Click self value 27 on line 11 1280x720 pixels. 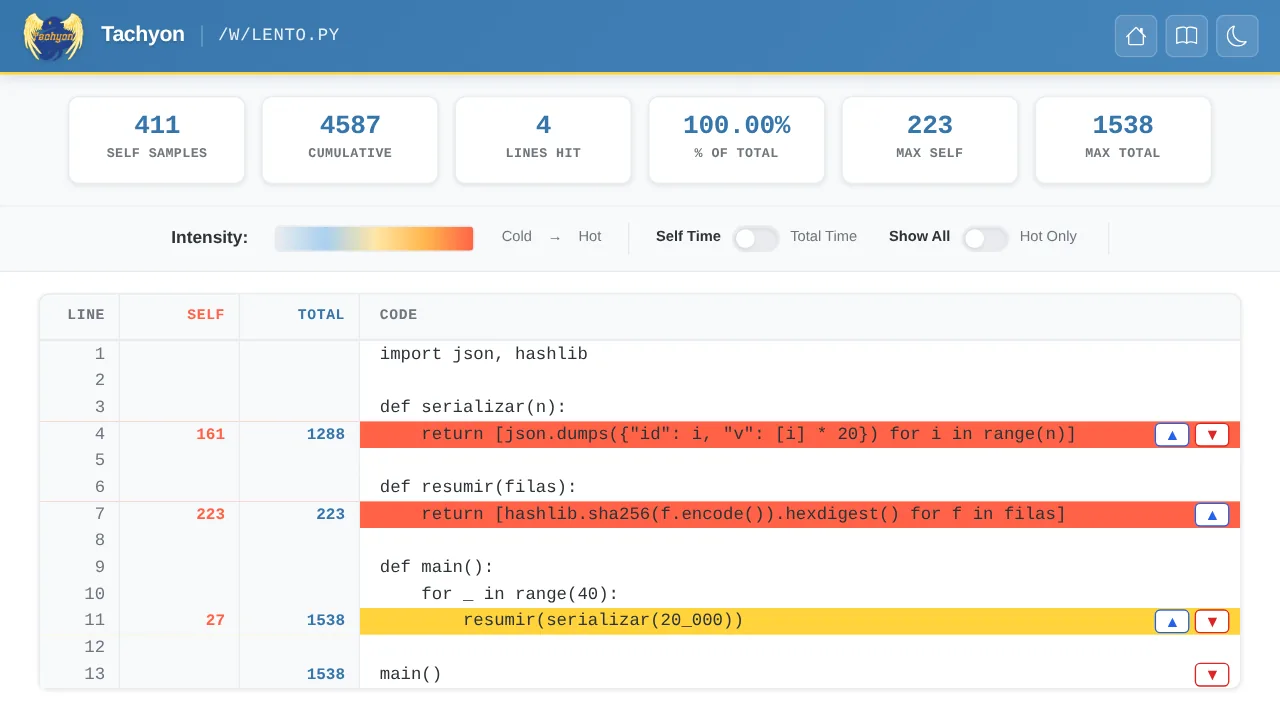[215, 621]
